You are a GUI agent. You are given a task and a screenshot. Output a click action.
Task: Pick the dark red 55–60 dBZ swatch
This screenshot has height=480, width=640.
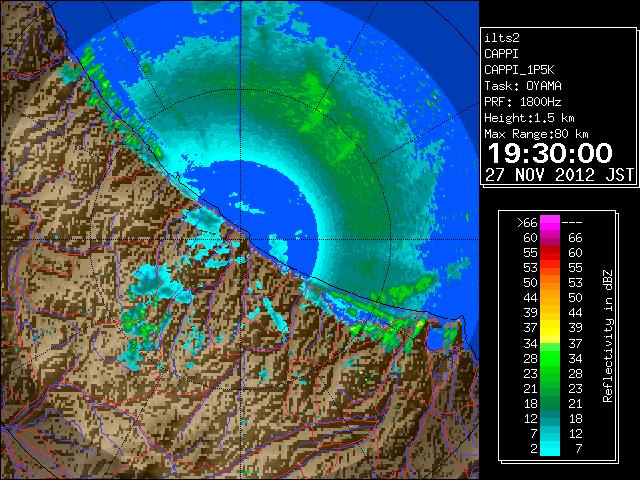(550, 253)
